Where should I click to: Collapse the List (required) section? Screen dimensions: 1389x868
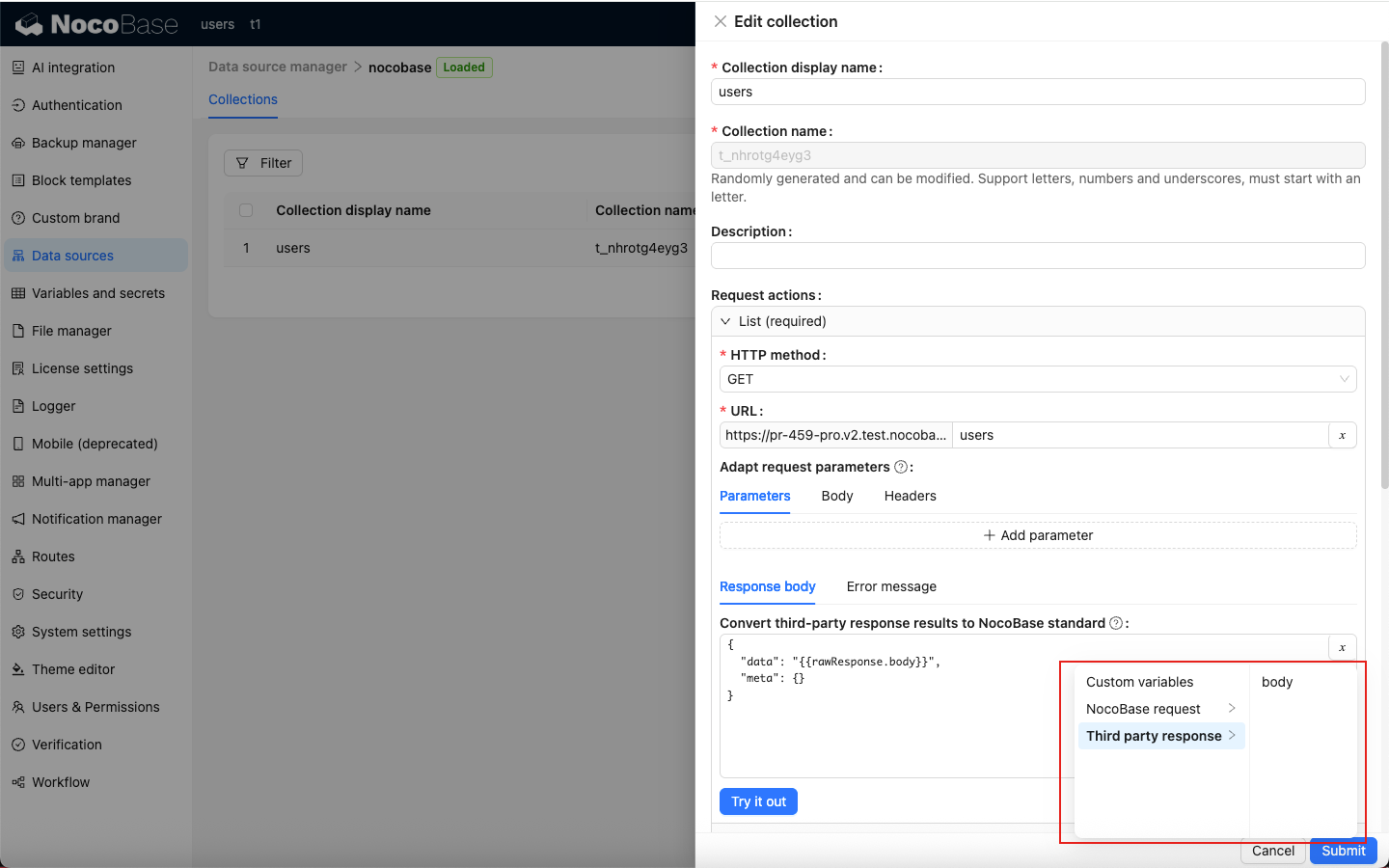point(726,321)
